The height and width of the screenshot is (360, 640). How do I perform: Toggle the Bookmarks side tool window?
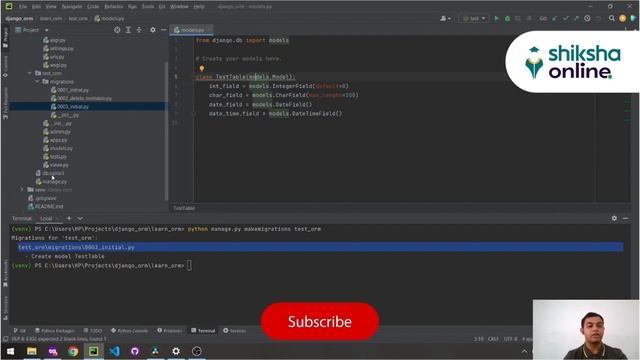tap(5, 273)
